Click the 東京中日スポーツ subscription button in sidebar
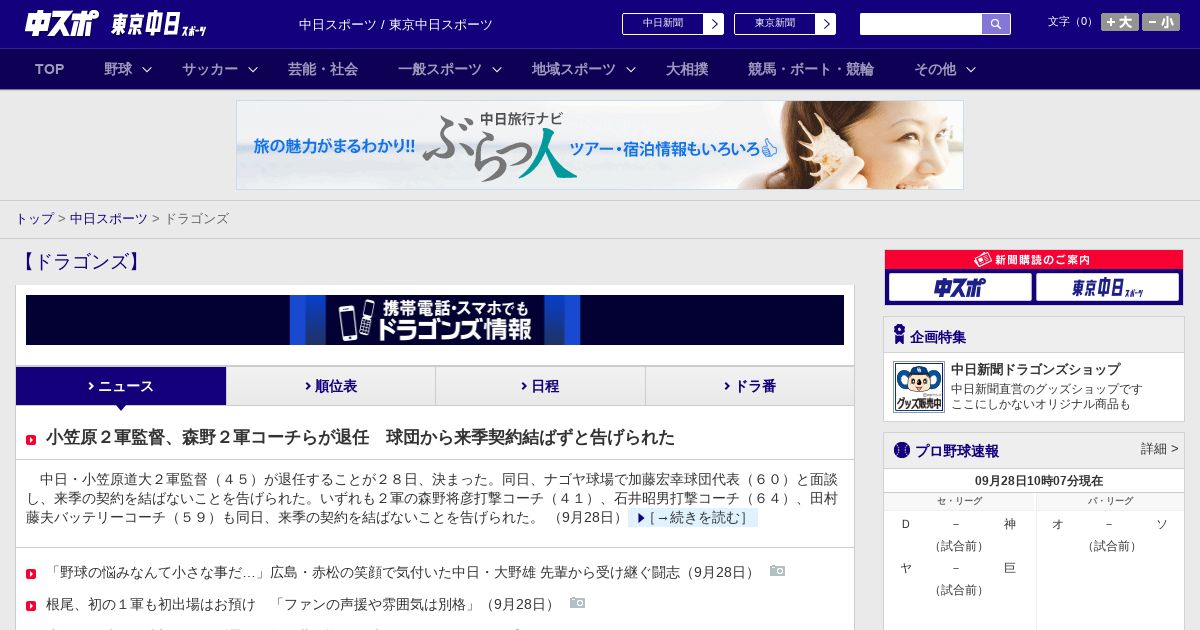 coord(1108,287)
